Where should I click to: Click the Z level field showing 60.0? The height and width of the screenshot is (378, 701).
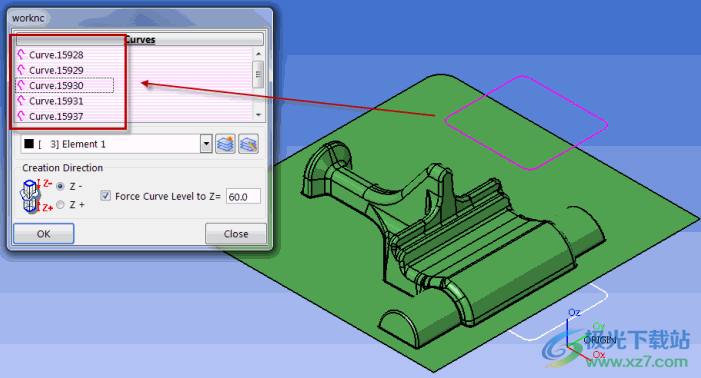(243, 197)
